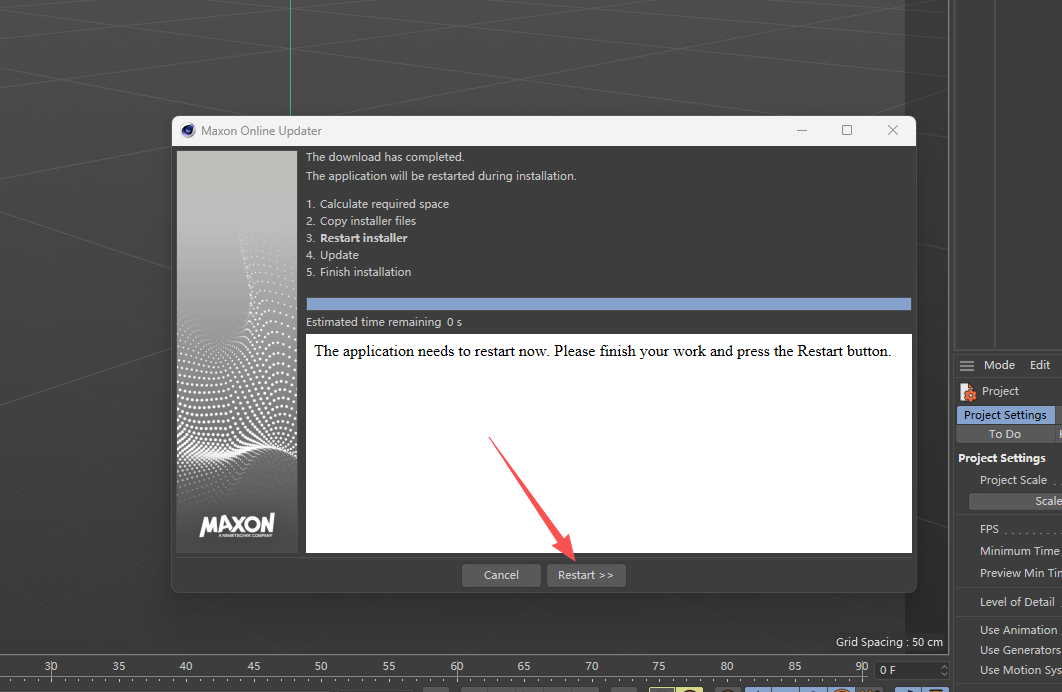Click the Maxon logo banner image
Viewport: 1062px width, 692px height.
(237, 352)
